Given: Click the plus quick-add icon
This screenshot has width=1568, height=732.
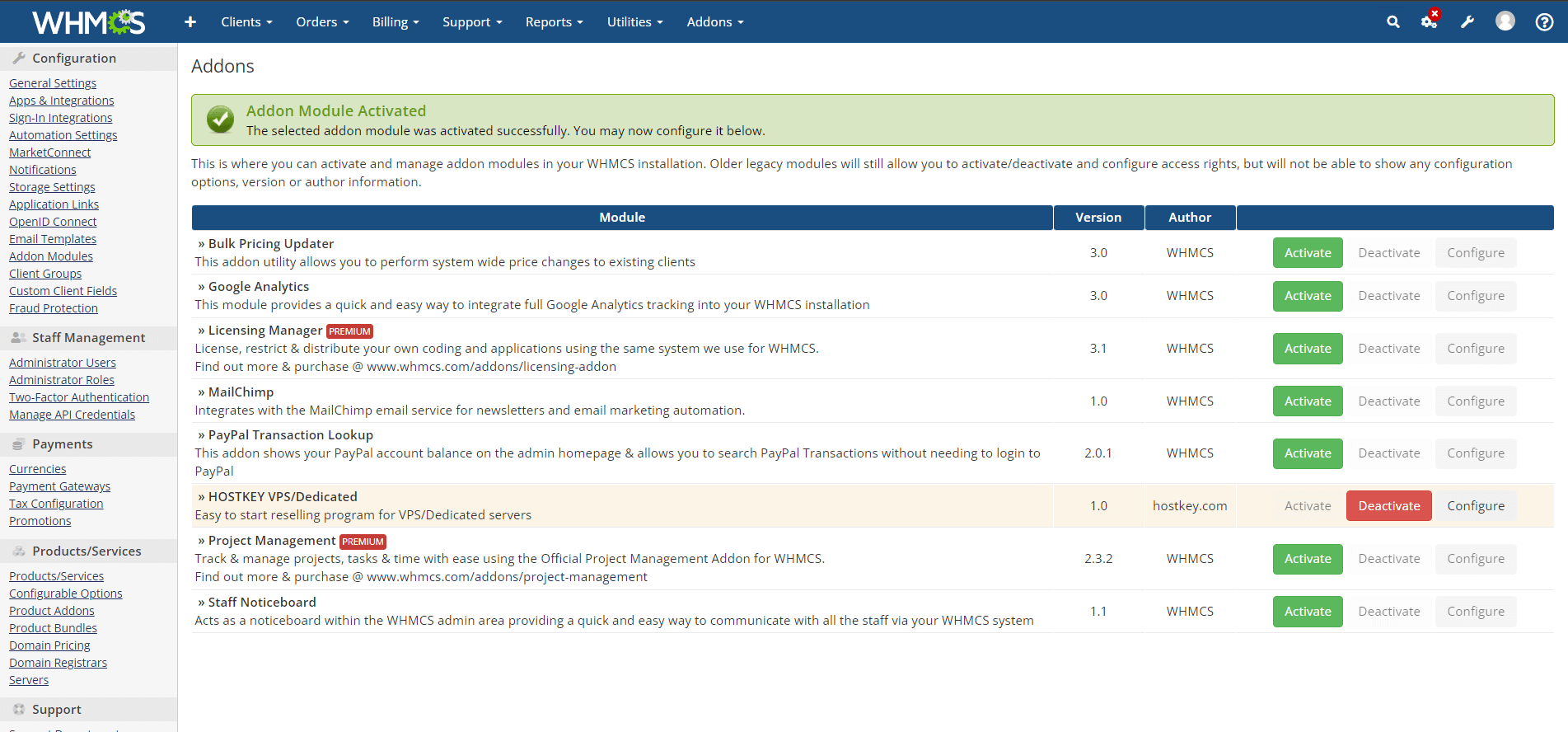Looking at the screenshot, I should (190, 22).
